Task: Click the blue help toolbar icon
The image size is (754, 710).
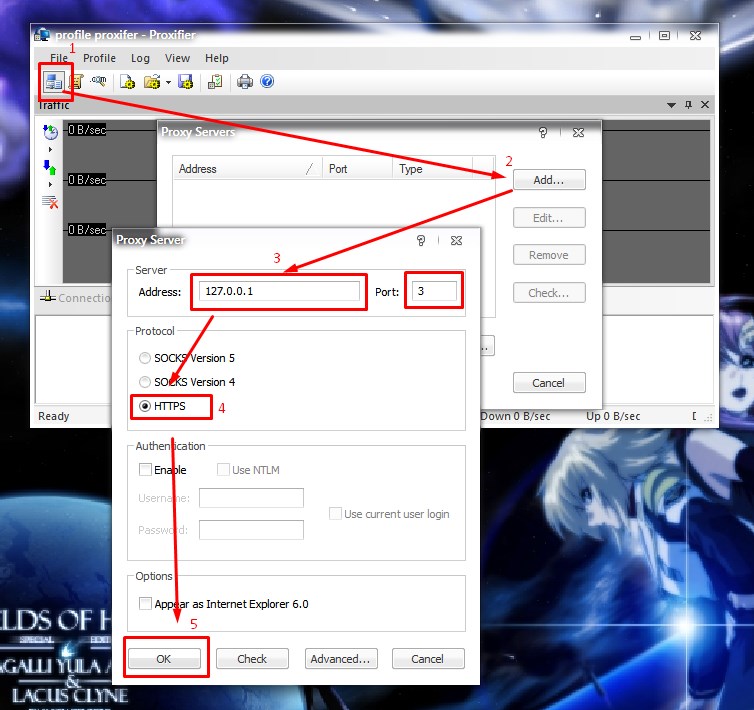Action: pyautogui.click(x=267, y=81)
